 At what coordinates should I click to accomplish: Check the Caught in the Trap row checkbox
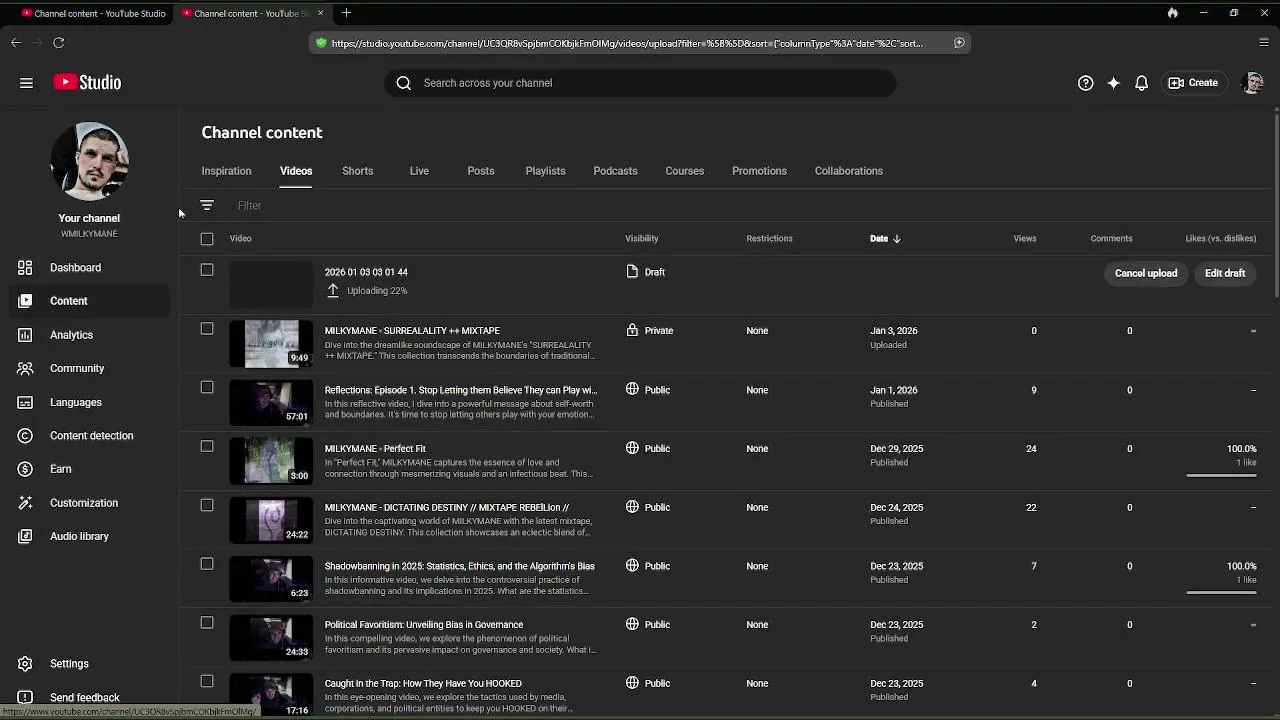coord(207,681)
